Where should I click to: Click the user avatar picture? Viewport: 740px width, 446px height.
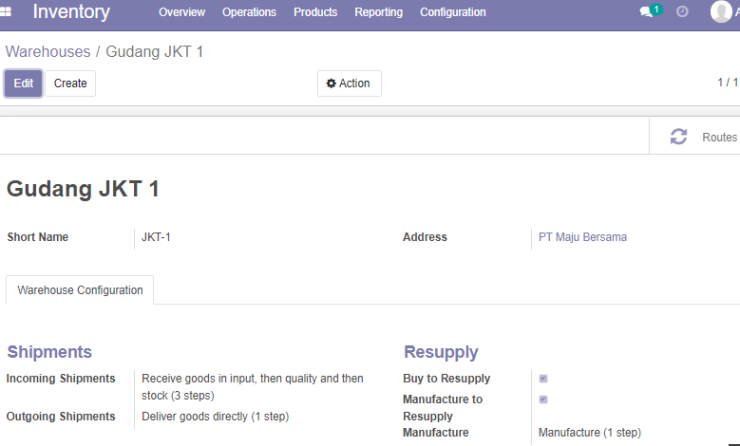click(x=721, y=11)
